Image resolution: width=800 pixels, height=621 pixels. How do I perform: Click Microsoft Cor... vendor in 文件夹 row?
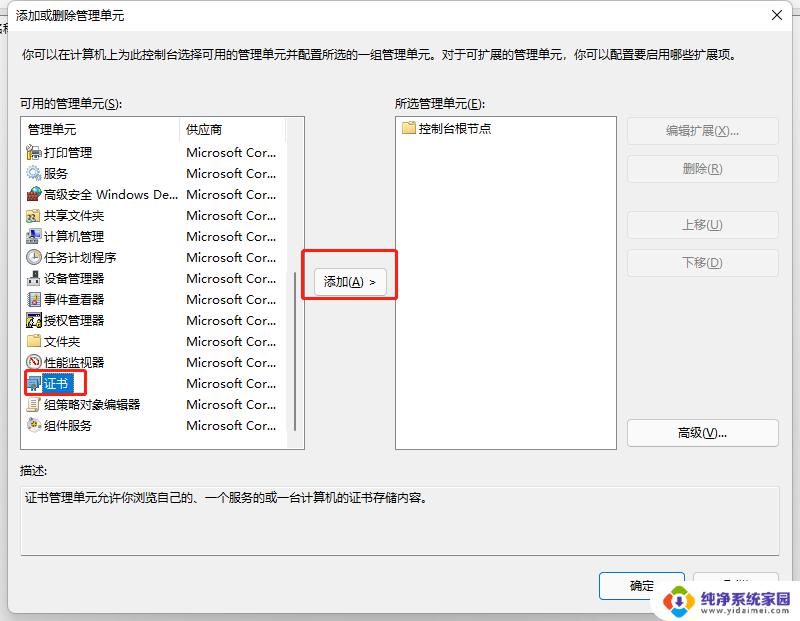click(231, 341)
